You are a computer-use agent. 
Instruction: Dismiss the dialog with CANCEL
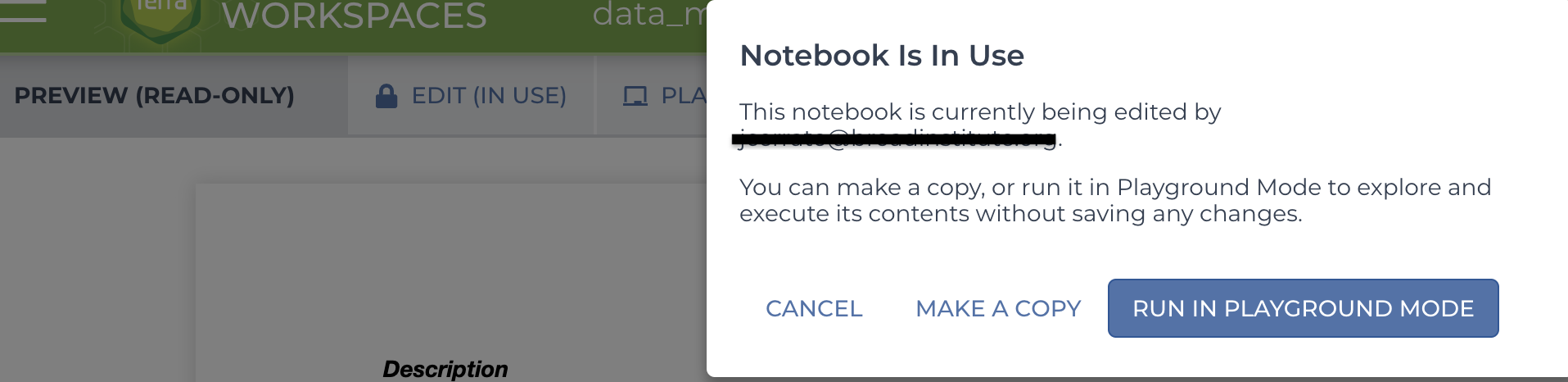pos(814,308)
